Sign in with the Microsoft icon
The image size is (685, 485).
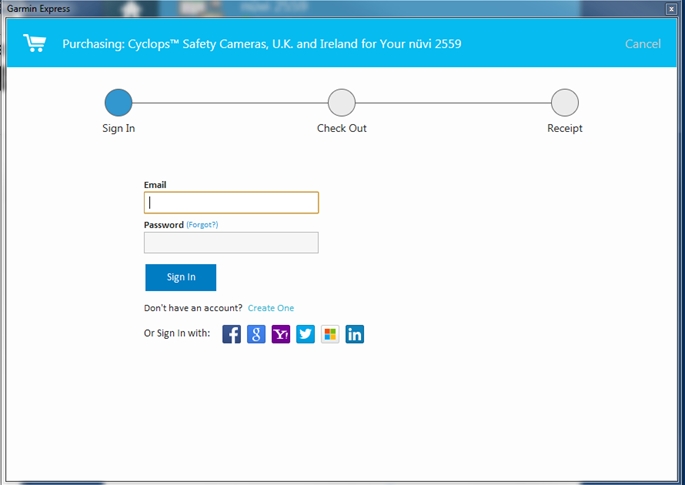330,334
